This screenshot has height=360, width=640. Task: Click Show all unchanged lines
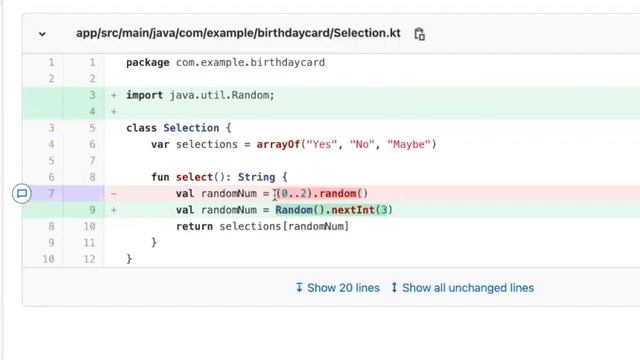pyautogui.click(x=462, y=288)
